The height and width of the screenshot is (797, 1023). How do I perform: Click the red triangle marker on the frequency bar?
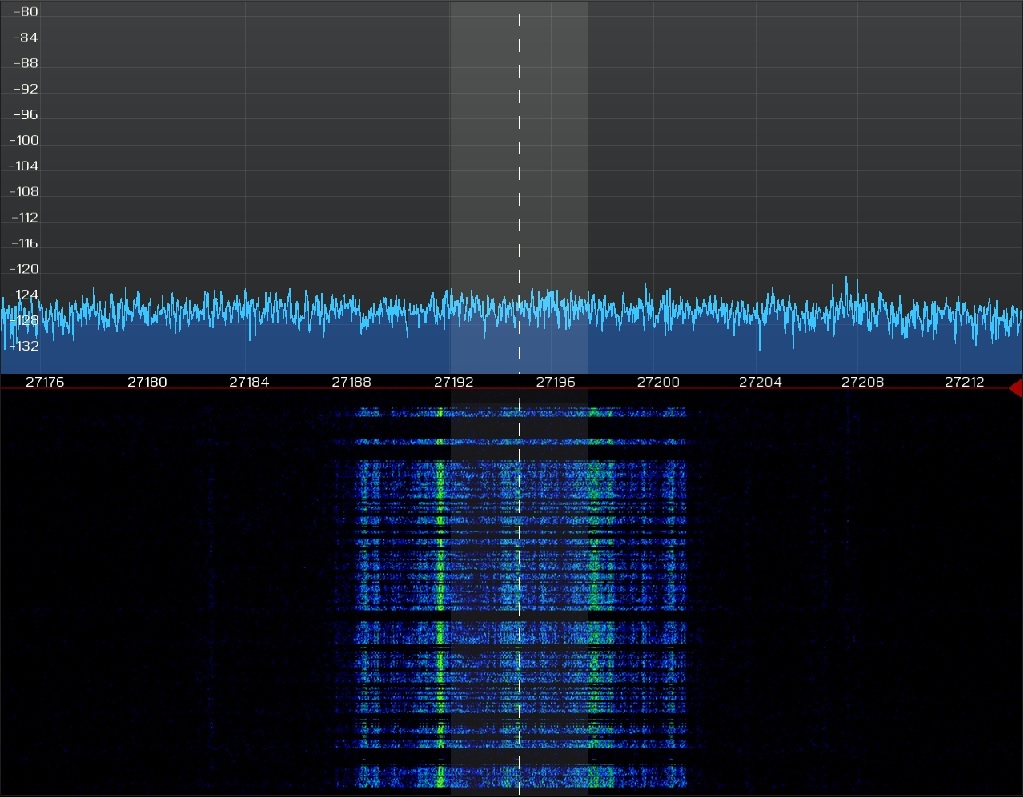point(1015,387)
